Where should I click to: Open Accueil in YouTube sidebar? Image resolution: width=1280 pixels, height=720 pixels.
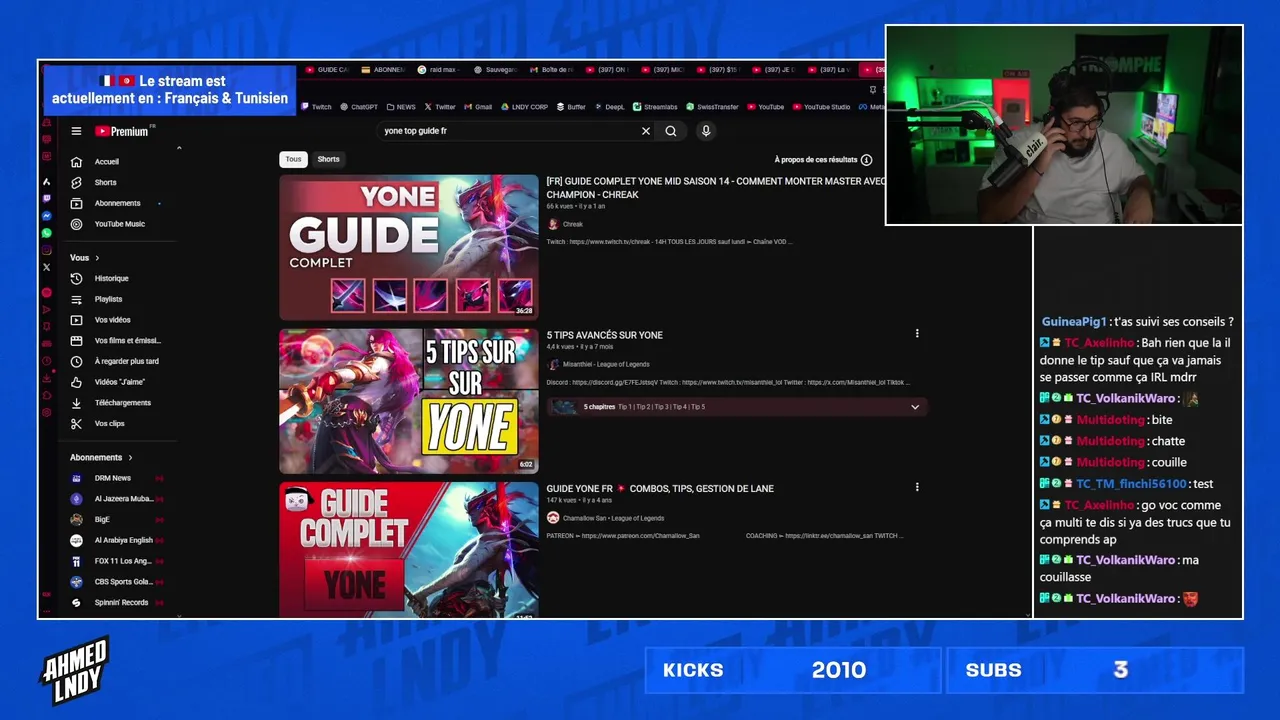tap(97, 162)
